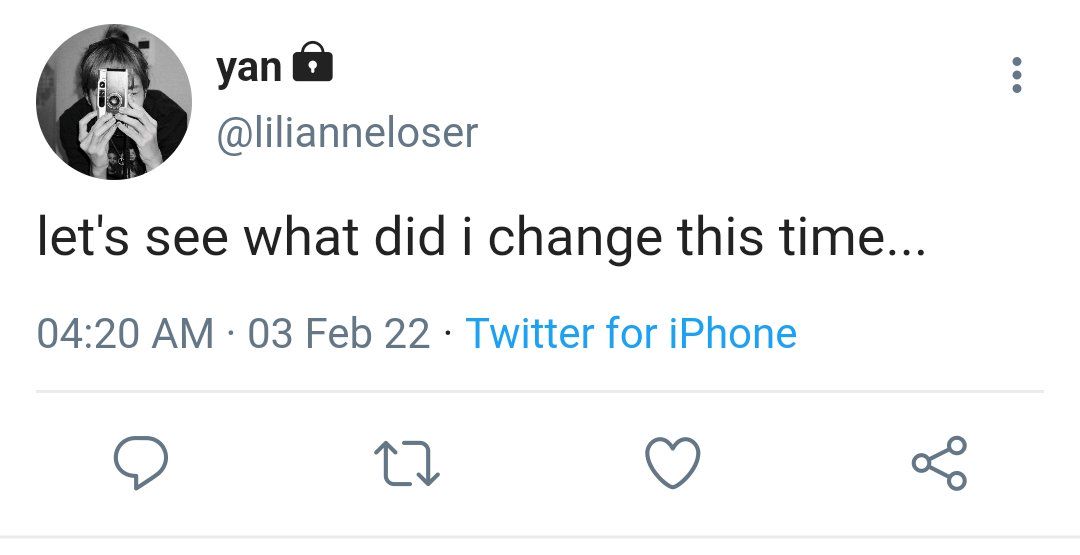Open the three-dot more options menu
The height and width of the screenshot is (555, 1080).
pyautogui.click(x=1017, y=75)
